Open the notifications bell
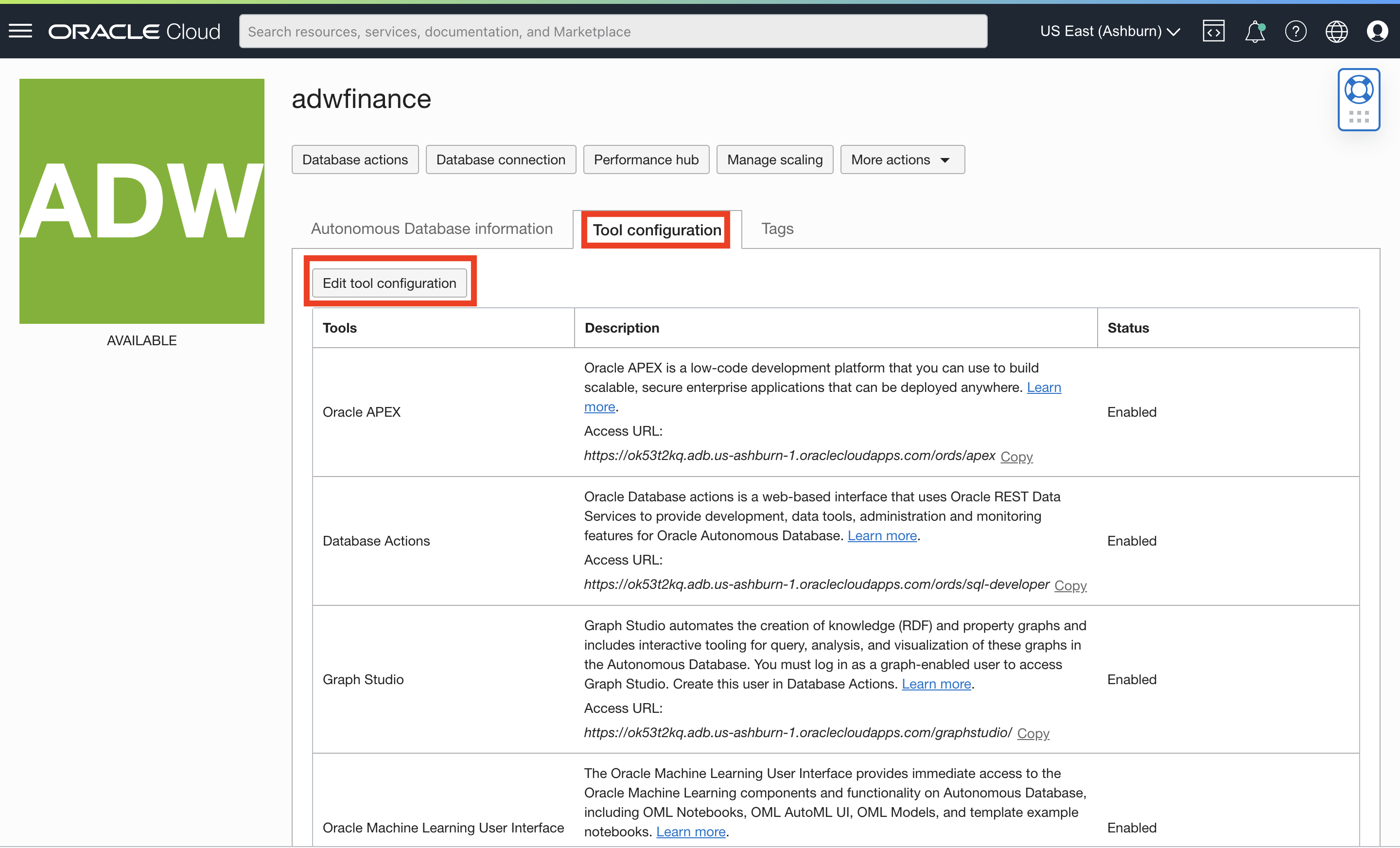Screen dimensions: 1400x848 [x=1255, y=31]
